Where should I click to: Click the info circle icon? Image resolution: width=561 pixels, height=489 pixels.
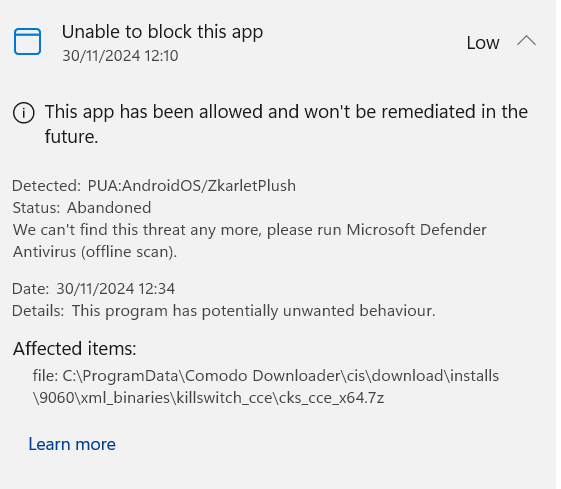[24, 113]
